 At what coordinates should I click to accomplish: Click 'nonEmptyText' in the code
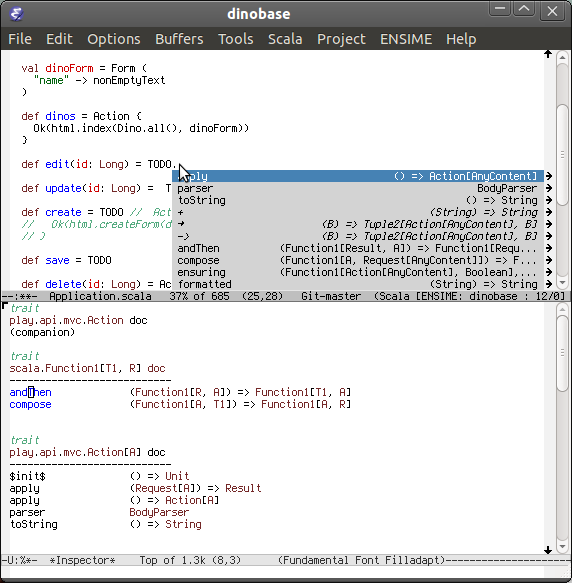tap(129, 80)
